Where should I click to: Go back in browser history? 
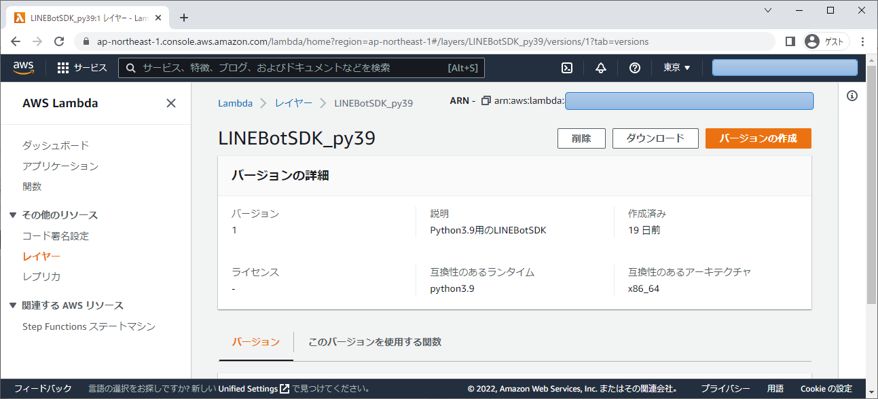point(16,41)
